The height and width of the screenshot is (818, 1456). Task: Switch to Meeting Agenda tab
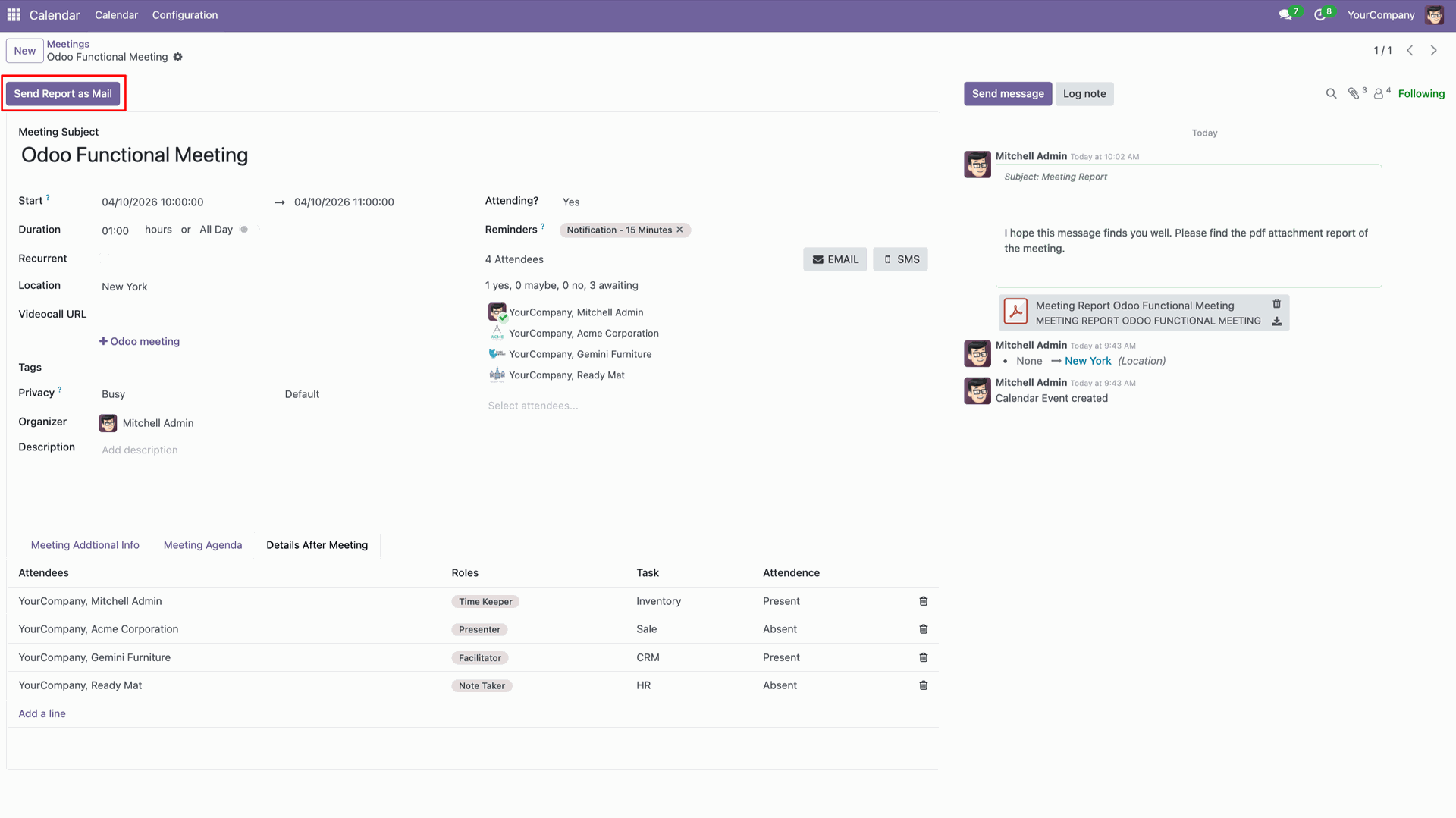coord(202,545)
